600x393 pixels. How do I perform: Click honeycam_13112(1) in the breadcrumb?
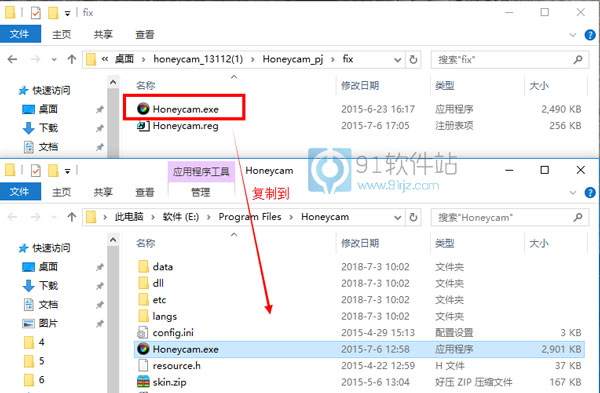tap(198, 59)
